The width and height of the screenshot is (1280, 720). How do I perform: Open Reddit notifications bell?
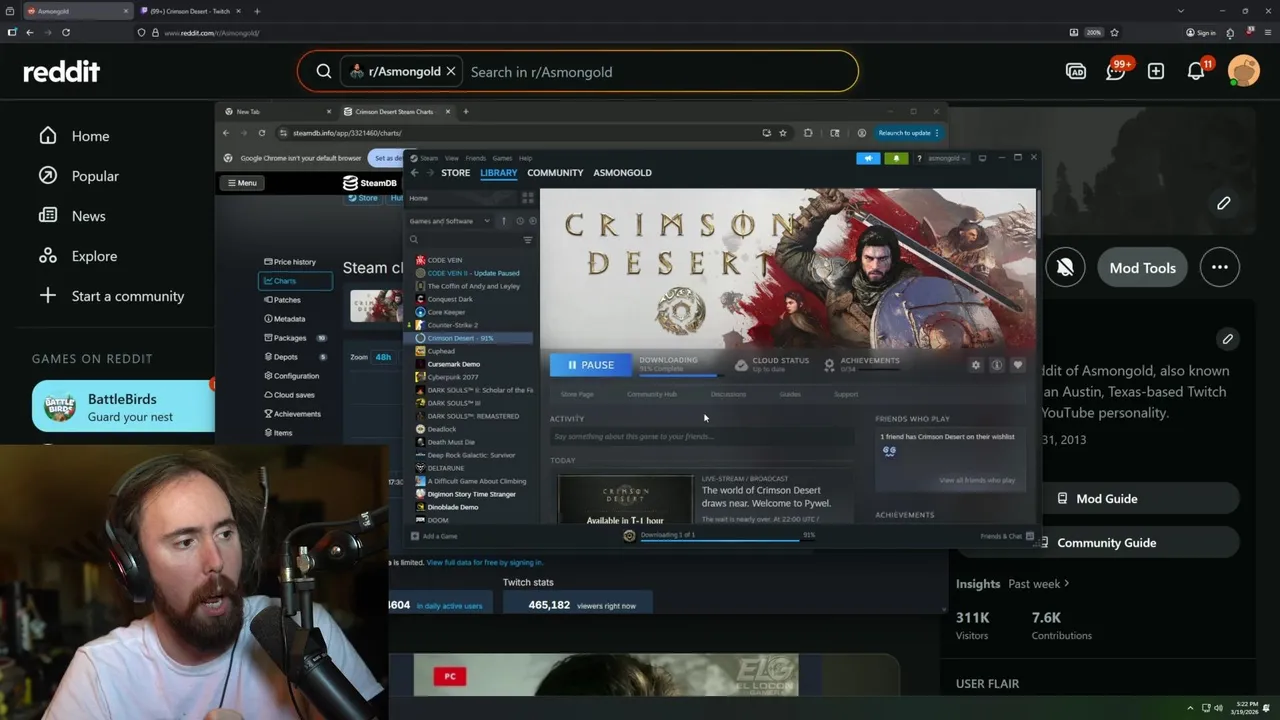point(1196,71)
